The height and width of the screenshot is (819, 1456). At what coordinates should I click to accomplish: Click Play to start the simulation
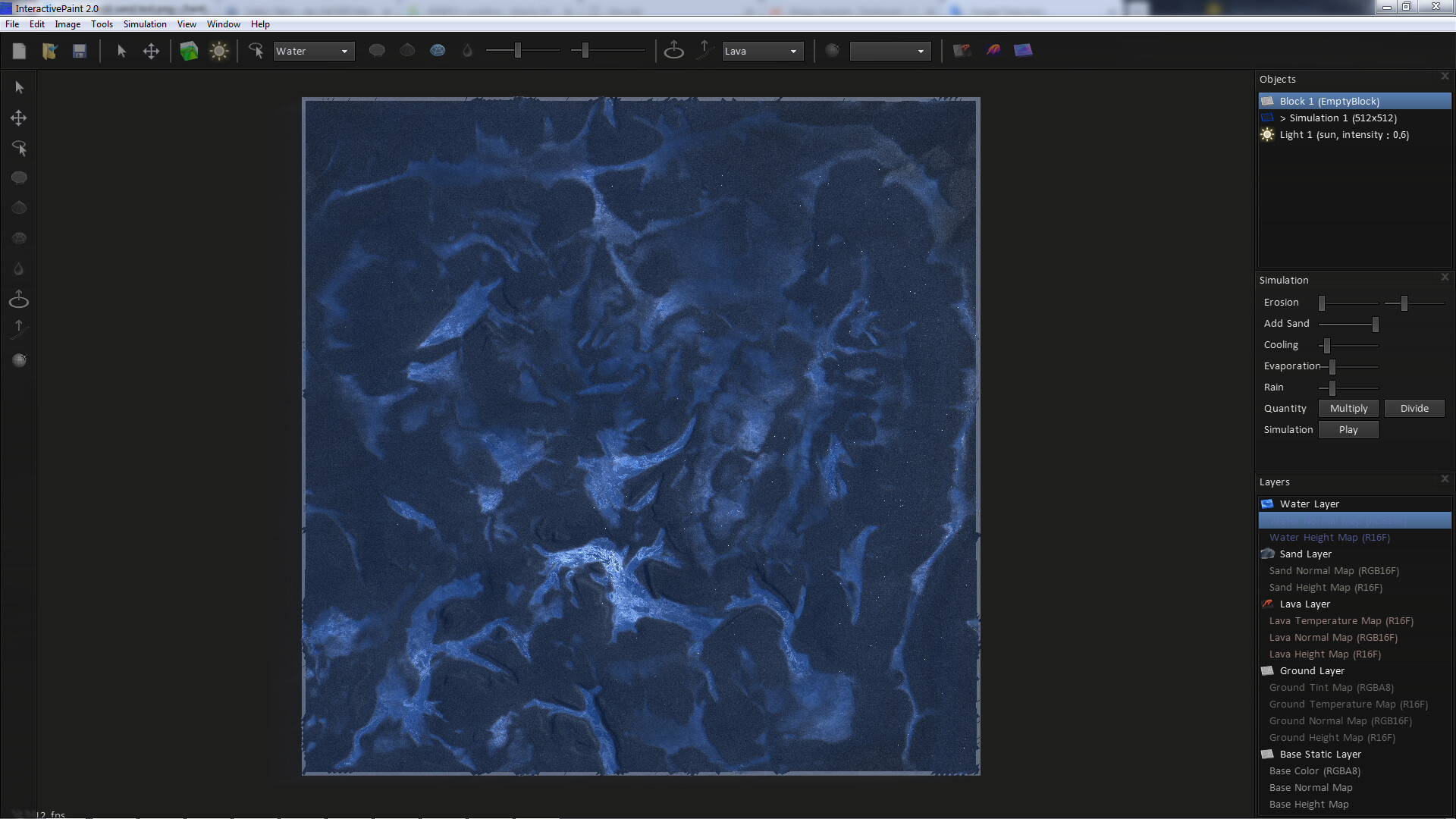[1348, 429]
